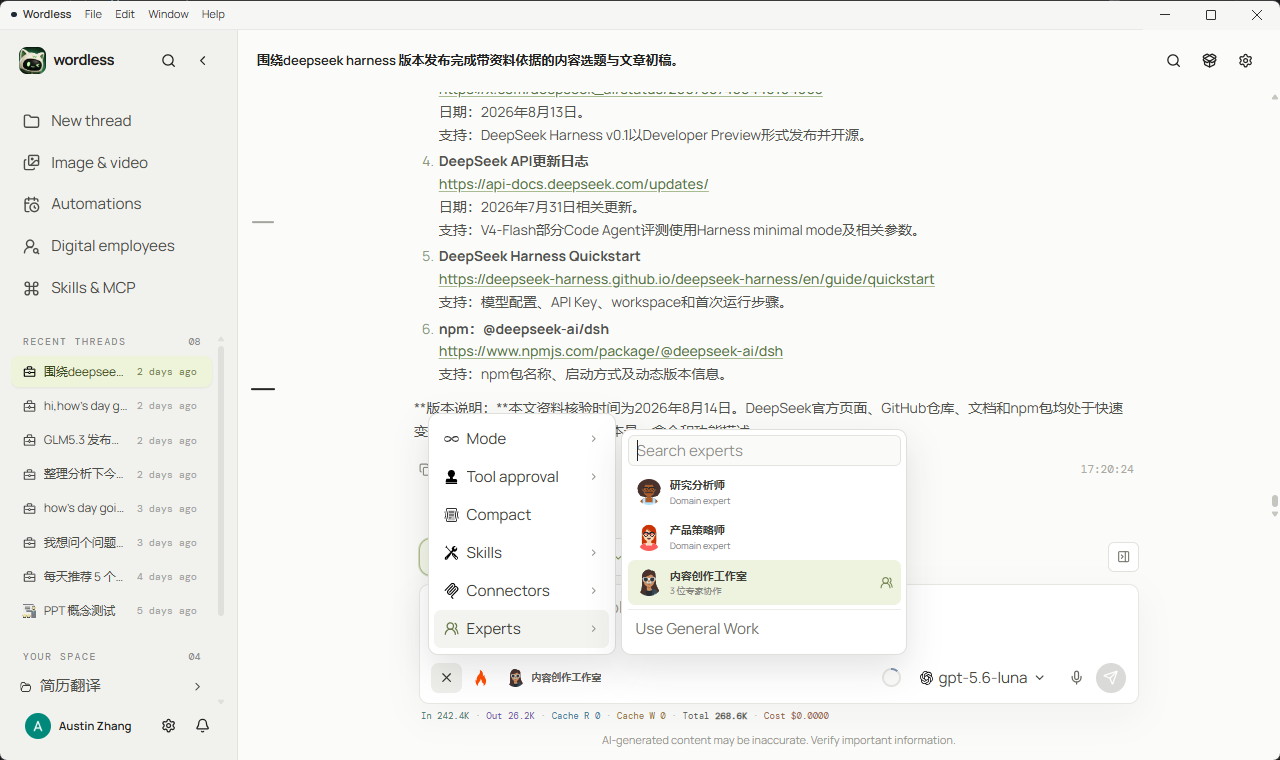Click the Compact icon in menu

point(452,515)
